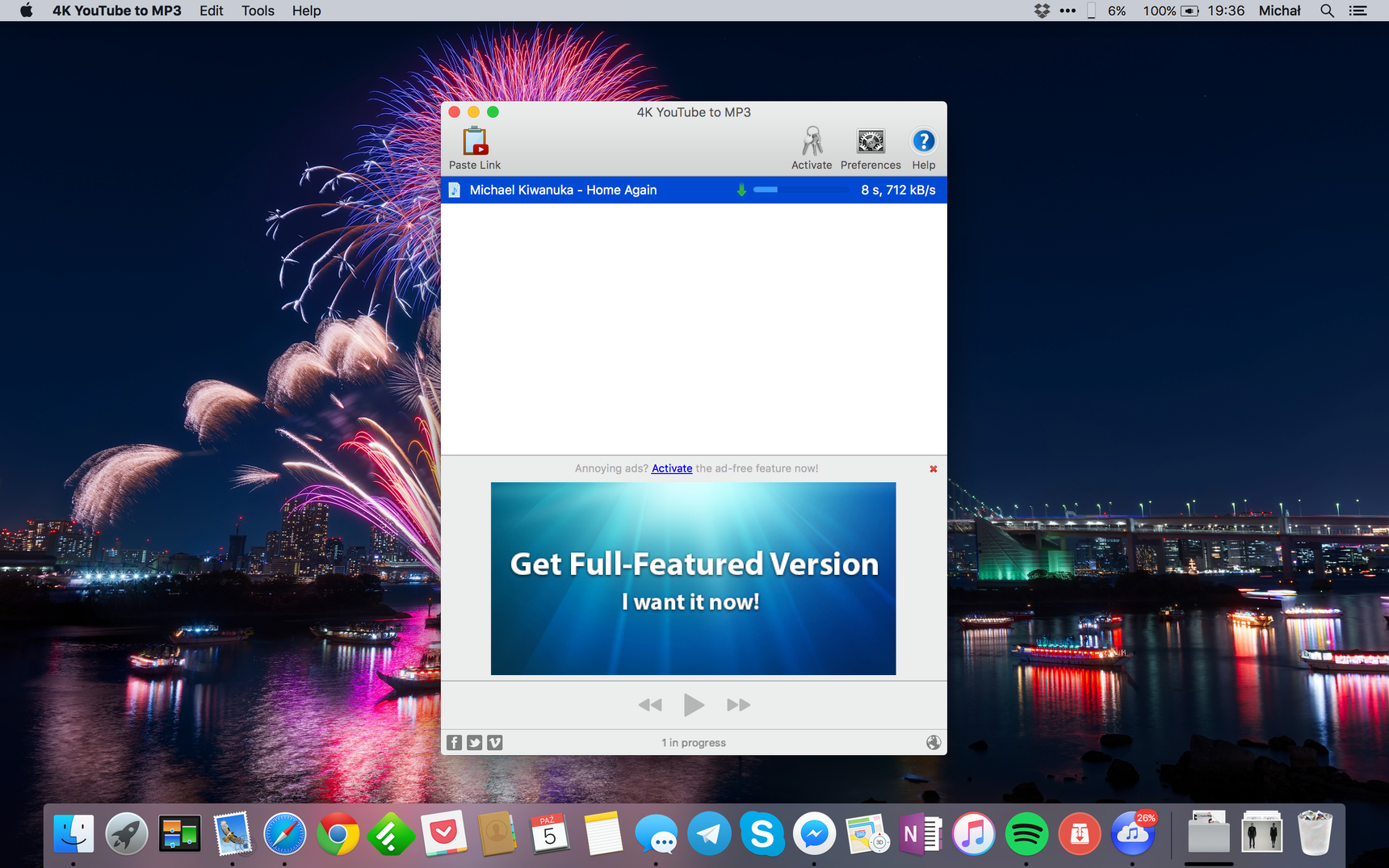Click the fast-forward playback button
The width and height of the screenshot is (1389, 868).
point(738,705)
